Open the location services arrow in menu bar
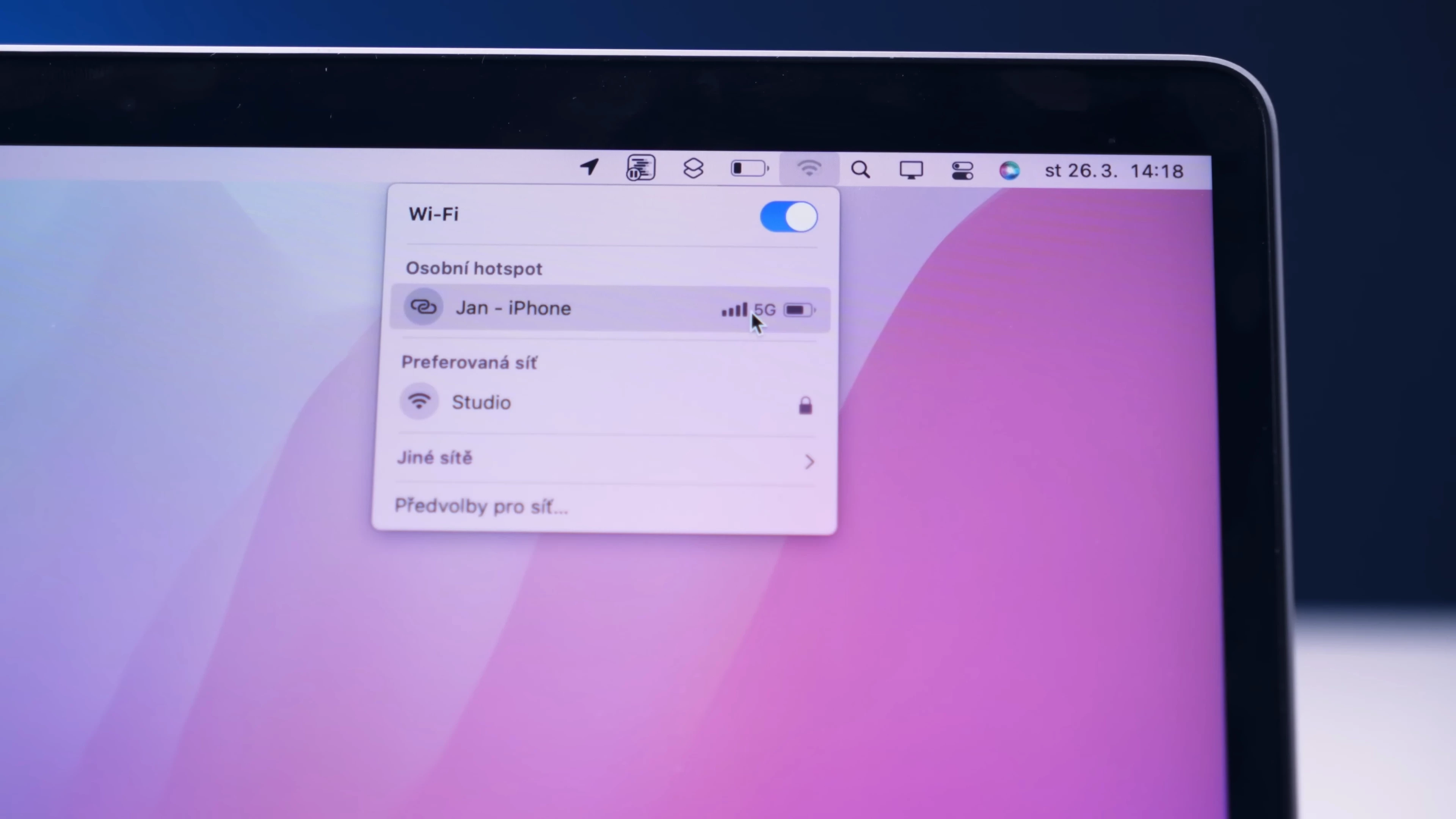1456x819 pixels. (x=589, y=167)
